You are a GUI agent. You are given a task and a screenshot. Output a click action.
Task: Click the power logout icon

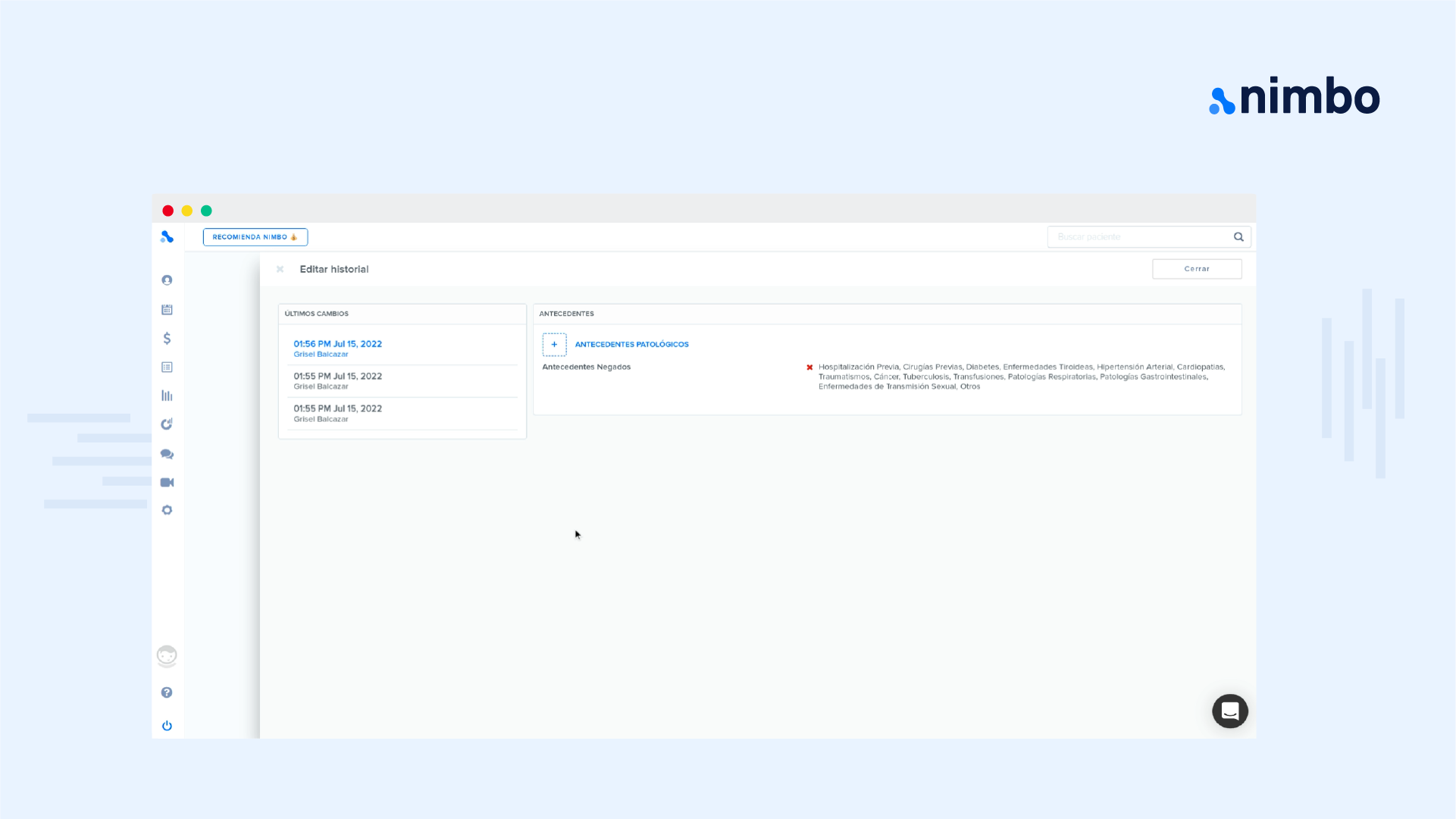[167, 725]
